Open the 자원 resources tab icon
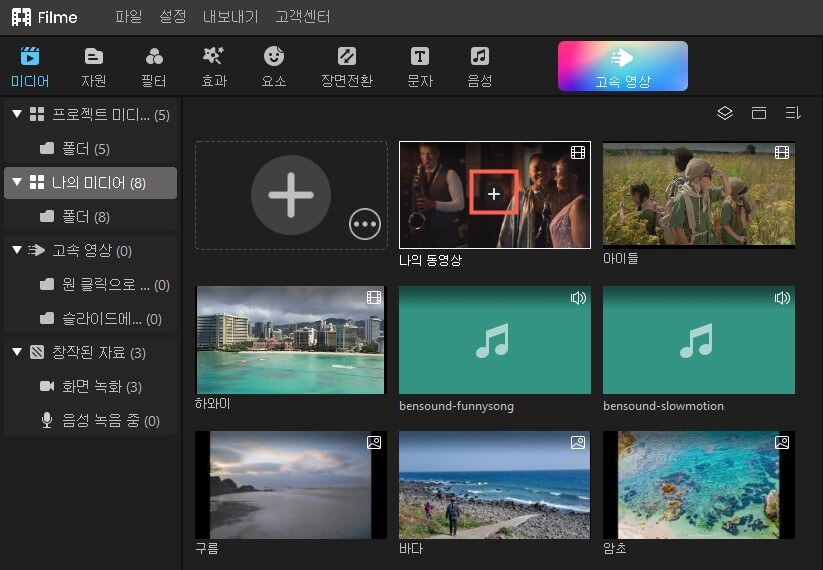The image size is (823, 570). [x=93, y=56]
